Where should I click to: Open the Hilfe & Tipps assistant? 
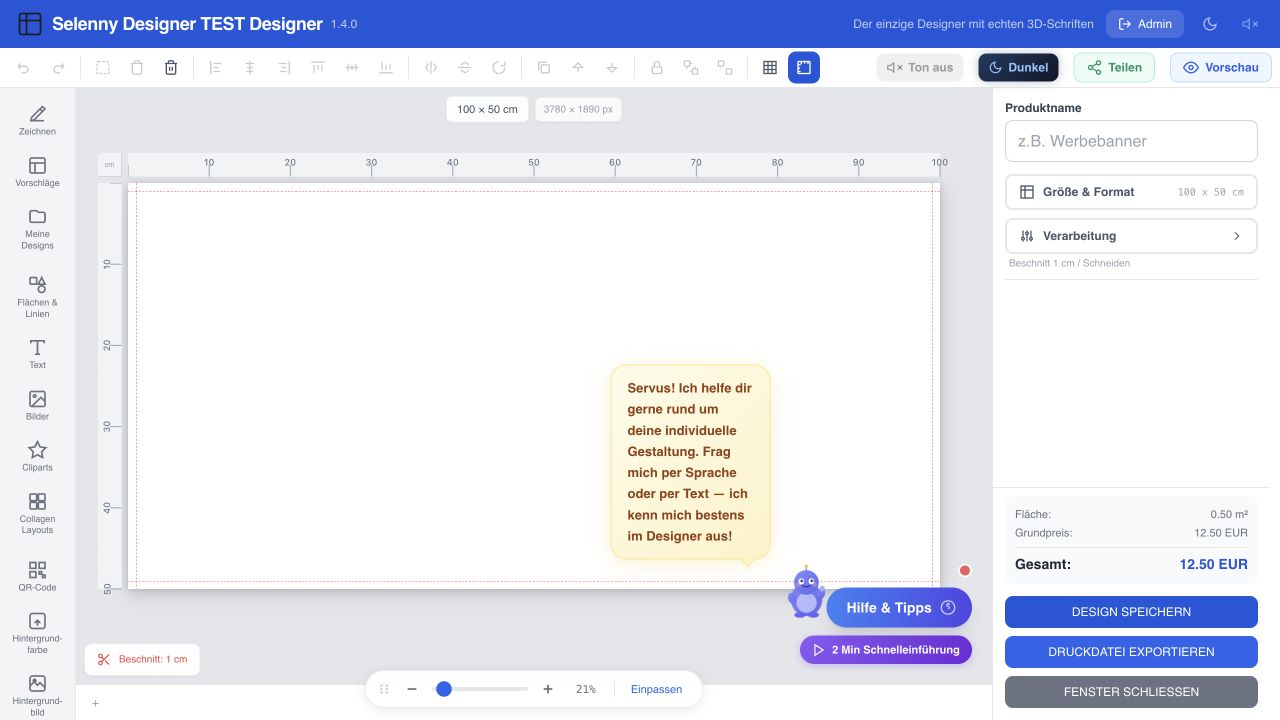click(899, 608)
